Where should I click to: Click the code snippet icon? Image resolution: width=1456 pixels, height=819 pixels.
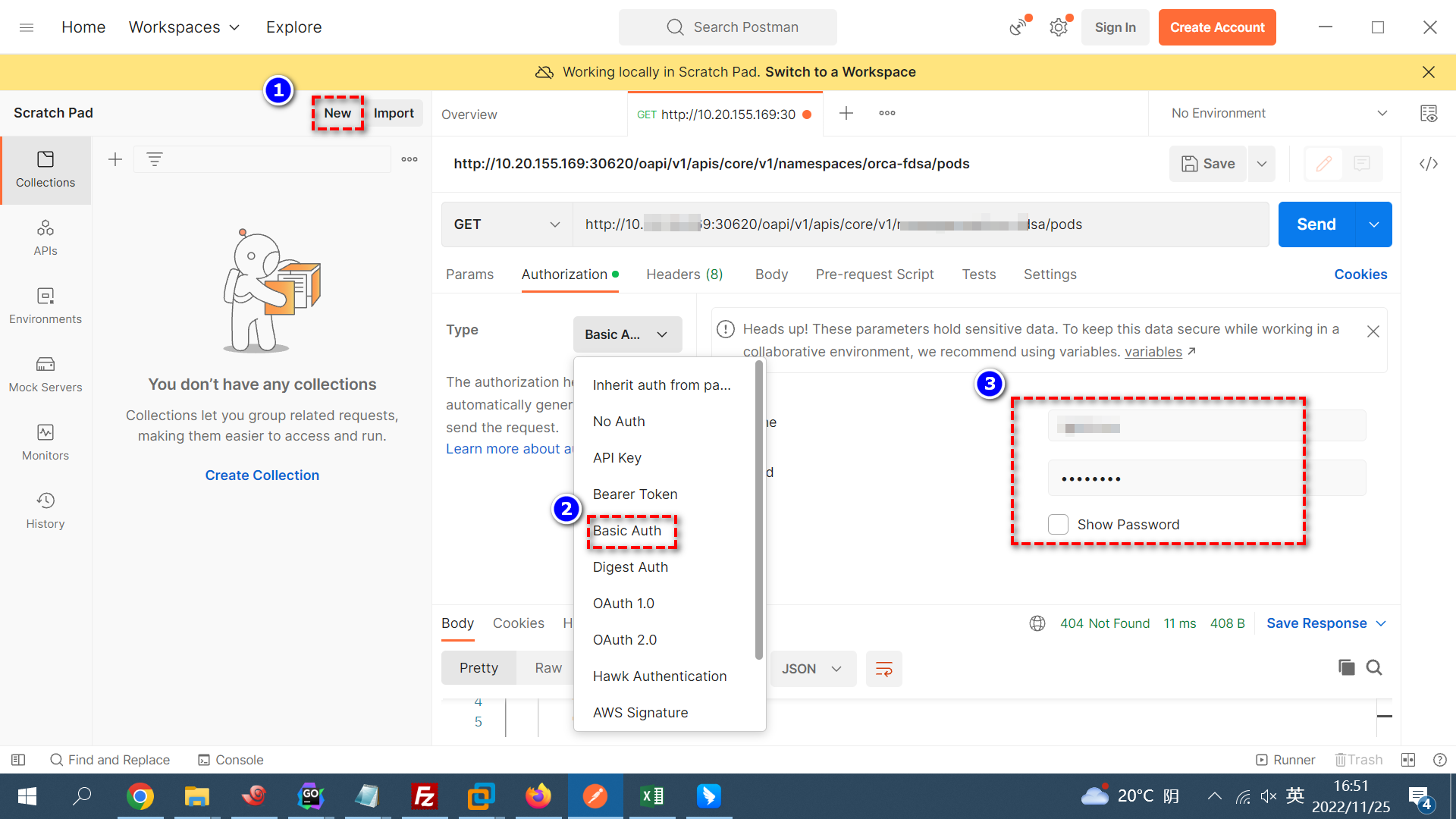pos(1429,164)
